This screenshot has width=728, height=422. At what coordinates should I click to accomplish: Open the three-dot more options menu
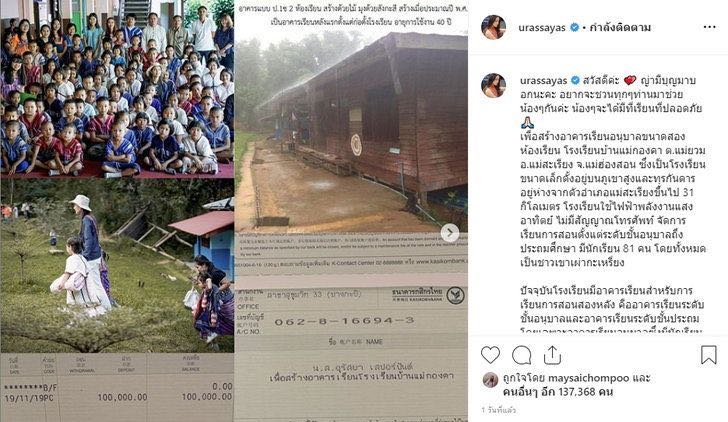coord(709,27)
